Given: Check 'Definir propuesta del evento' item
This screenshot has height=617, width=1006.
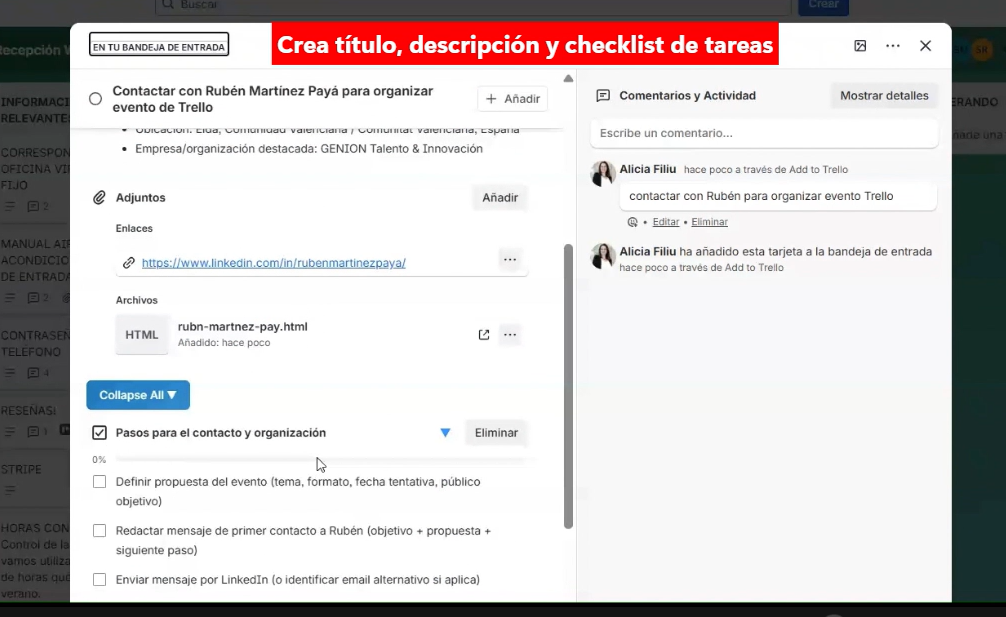Looking at the screenshot, I should click(x=99, y=482).
